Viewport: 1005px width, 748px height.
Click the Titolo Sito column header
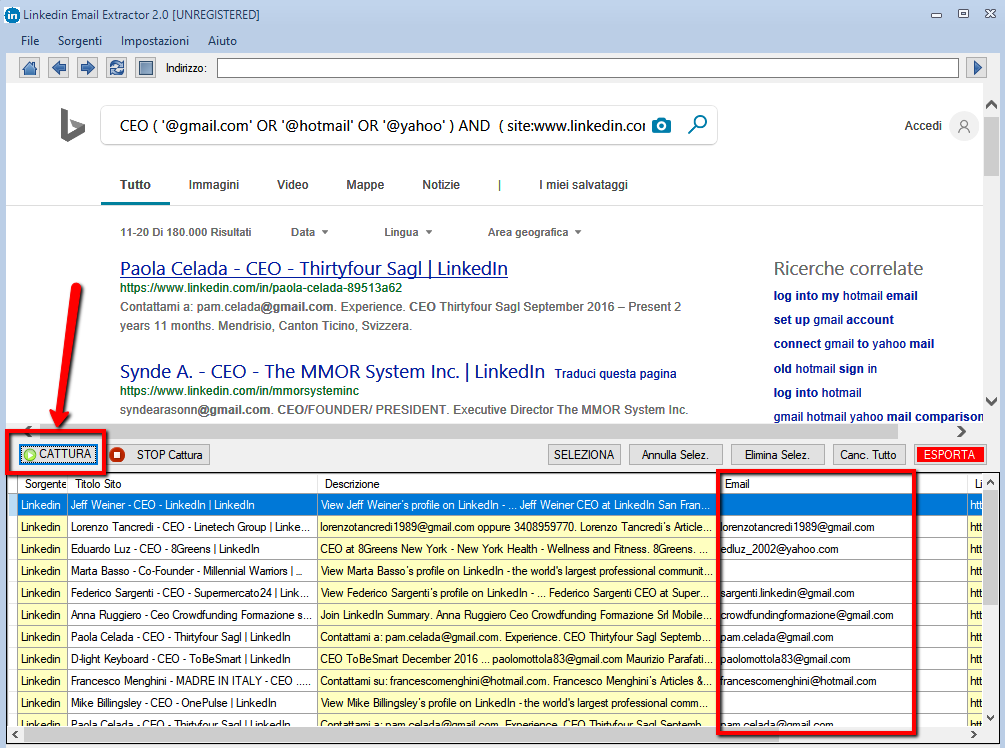pos(192,484)
